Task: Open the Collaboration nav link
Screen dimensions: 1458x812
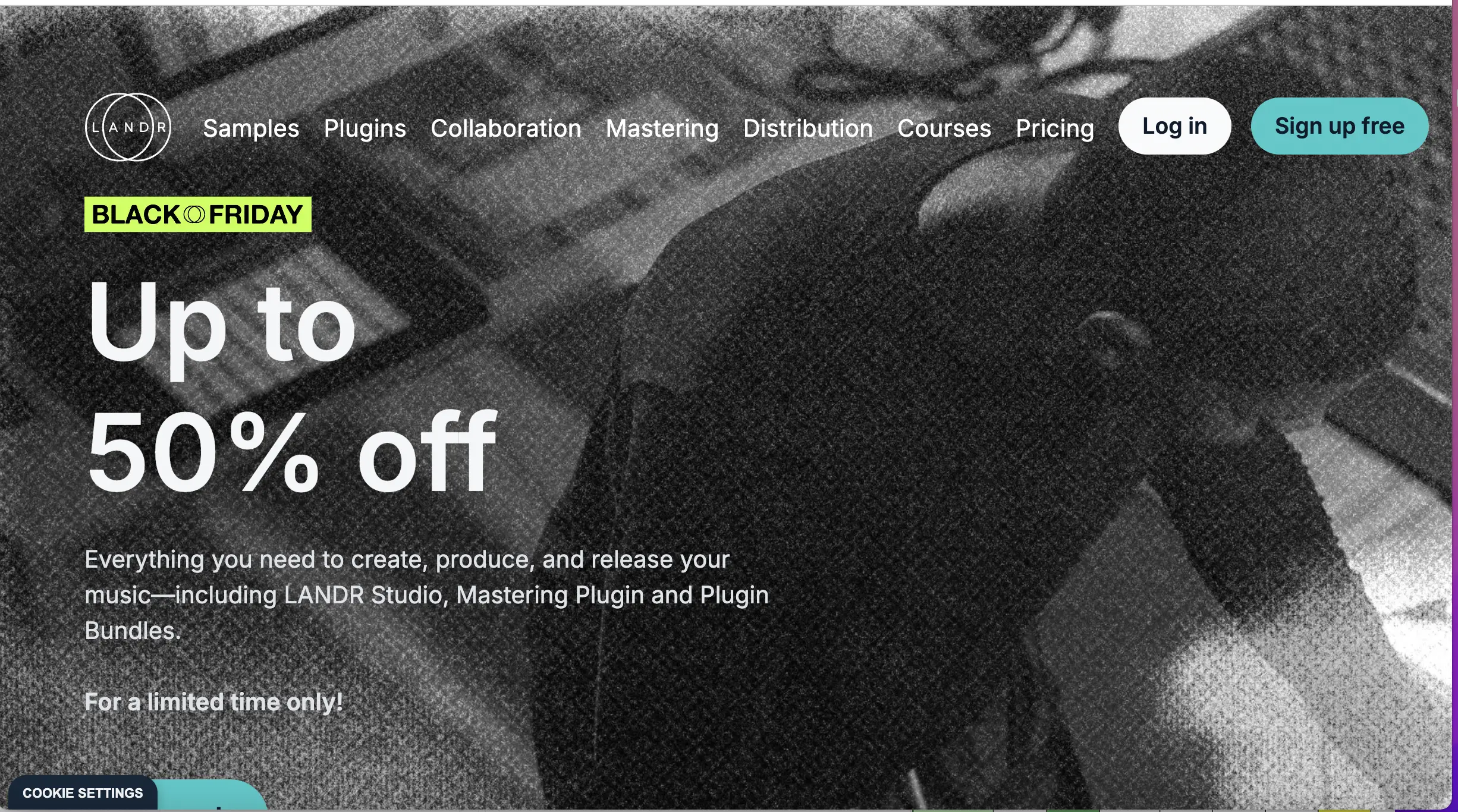Action: tap(505, 128)
